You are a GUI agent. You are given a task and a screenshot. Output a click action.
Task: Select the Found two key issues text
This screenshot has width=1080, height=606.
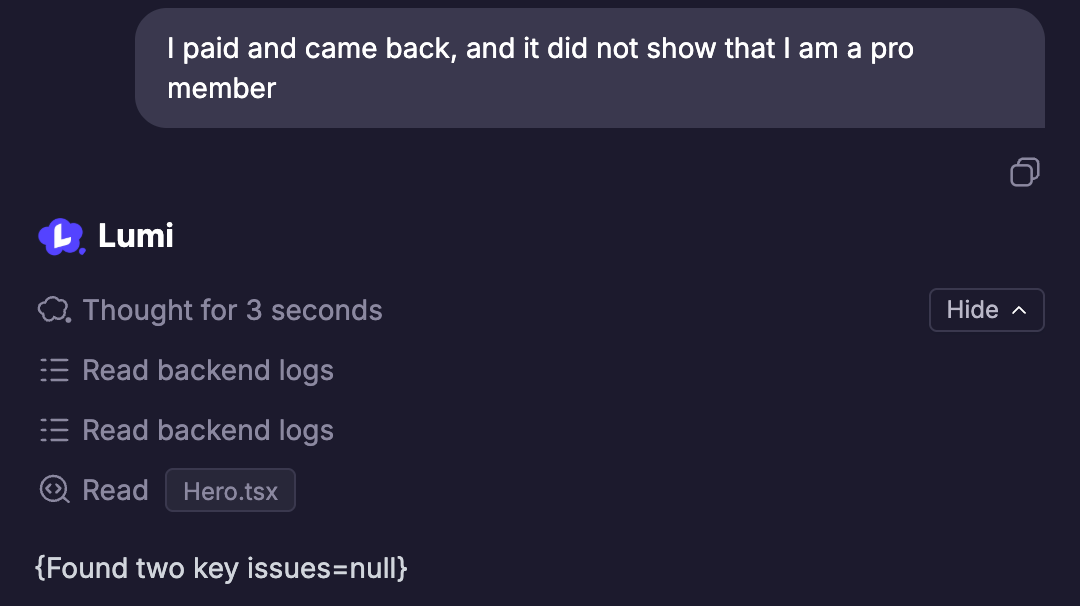[x=220, y=568]
